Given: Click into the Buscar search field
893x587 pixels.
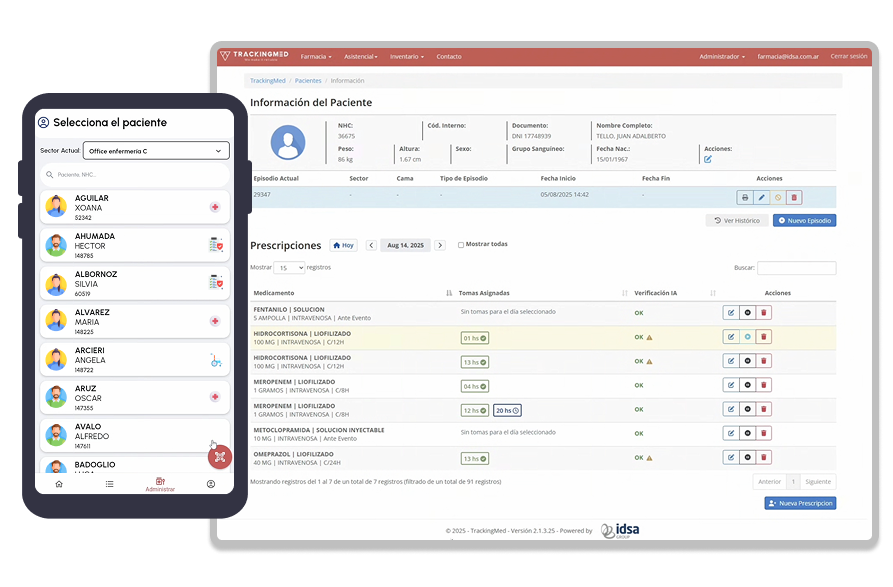Looking at the screenshot, I should tap(796, 268).
